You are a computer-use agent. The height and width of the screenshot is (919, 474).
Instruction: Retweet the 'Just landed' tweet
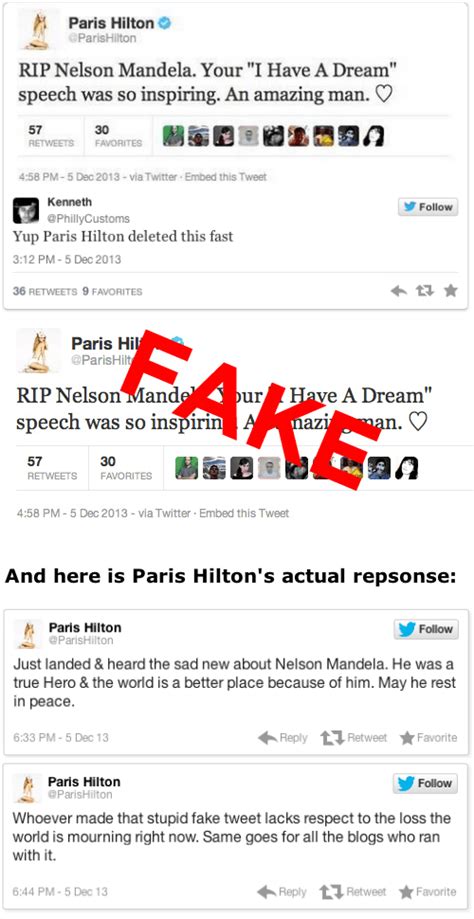pyautogui.click(x=354, y=737)
